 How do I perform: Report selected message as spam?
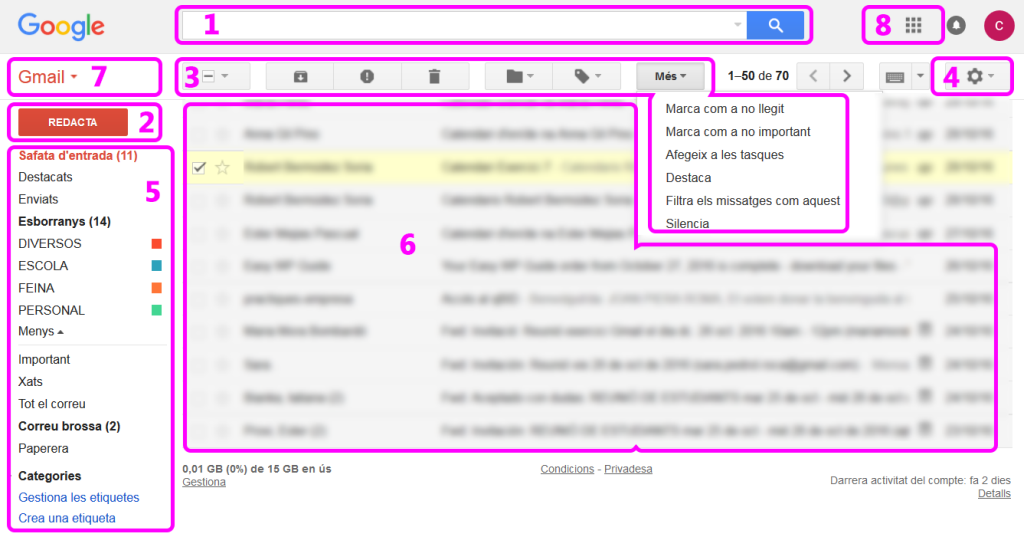click(367, 76)
